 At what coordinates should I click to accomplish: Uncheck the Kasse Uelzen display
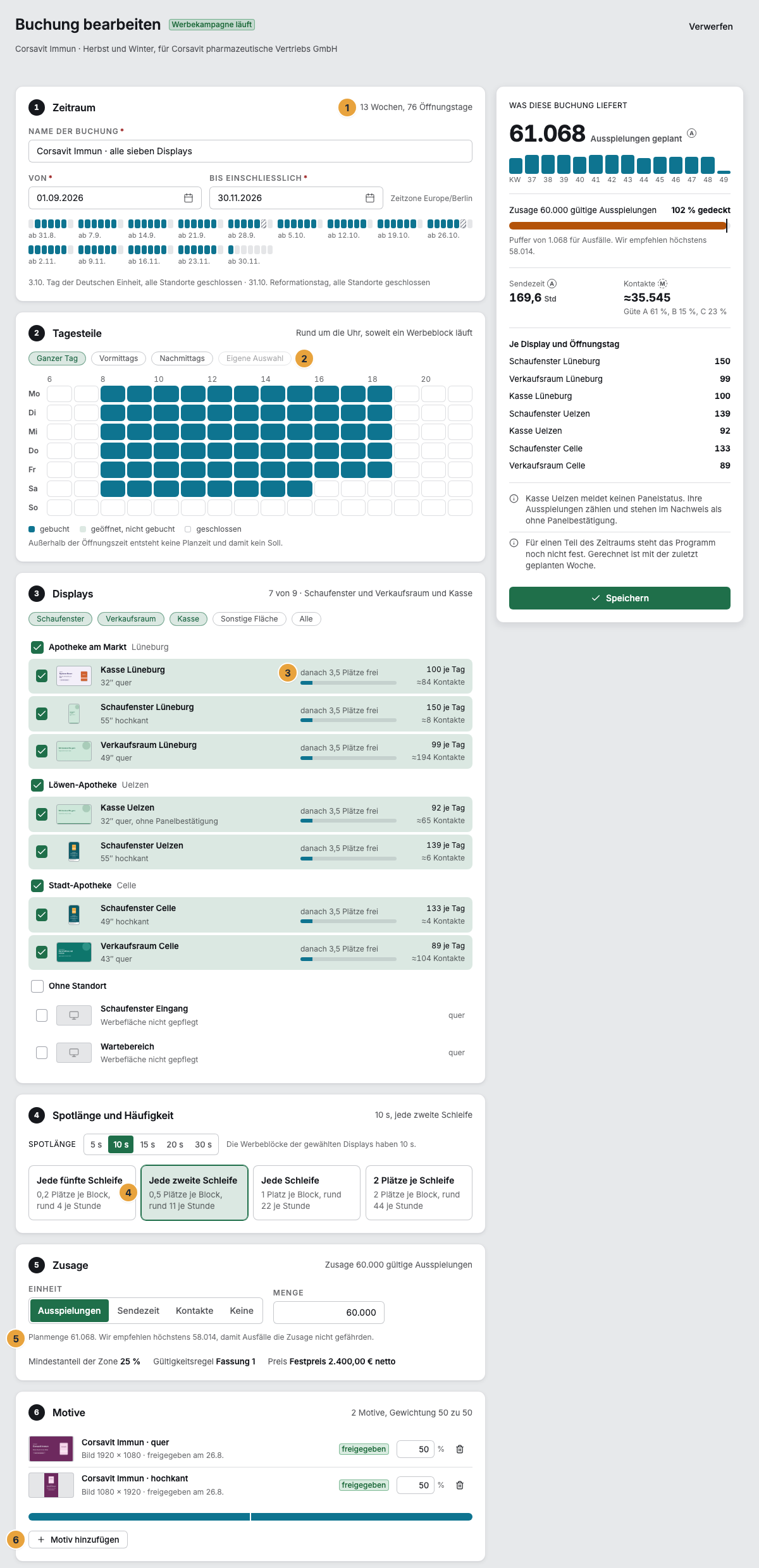pyautogui.click(x=42, y=814)
